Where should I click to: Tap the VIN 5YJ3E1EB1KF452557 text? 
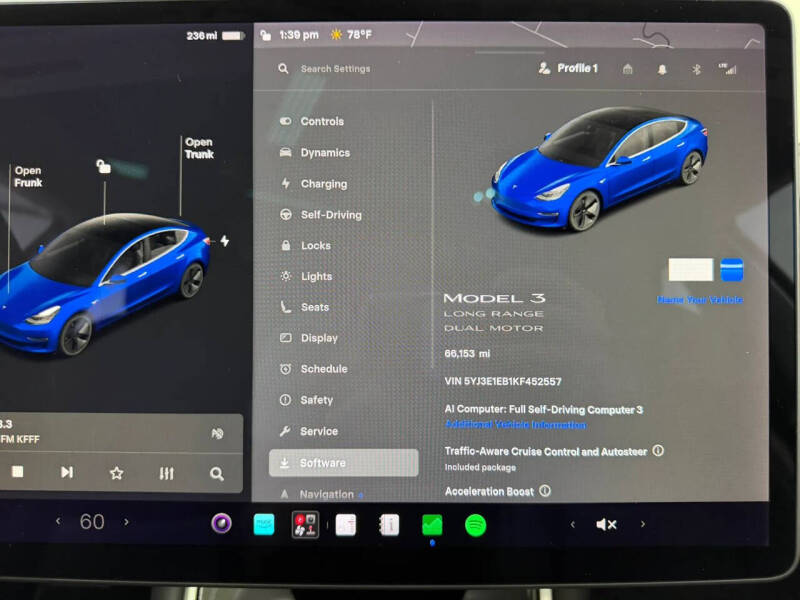(503, 381)
